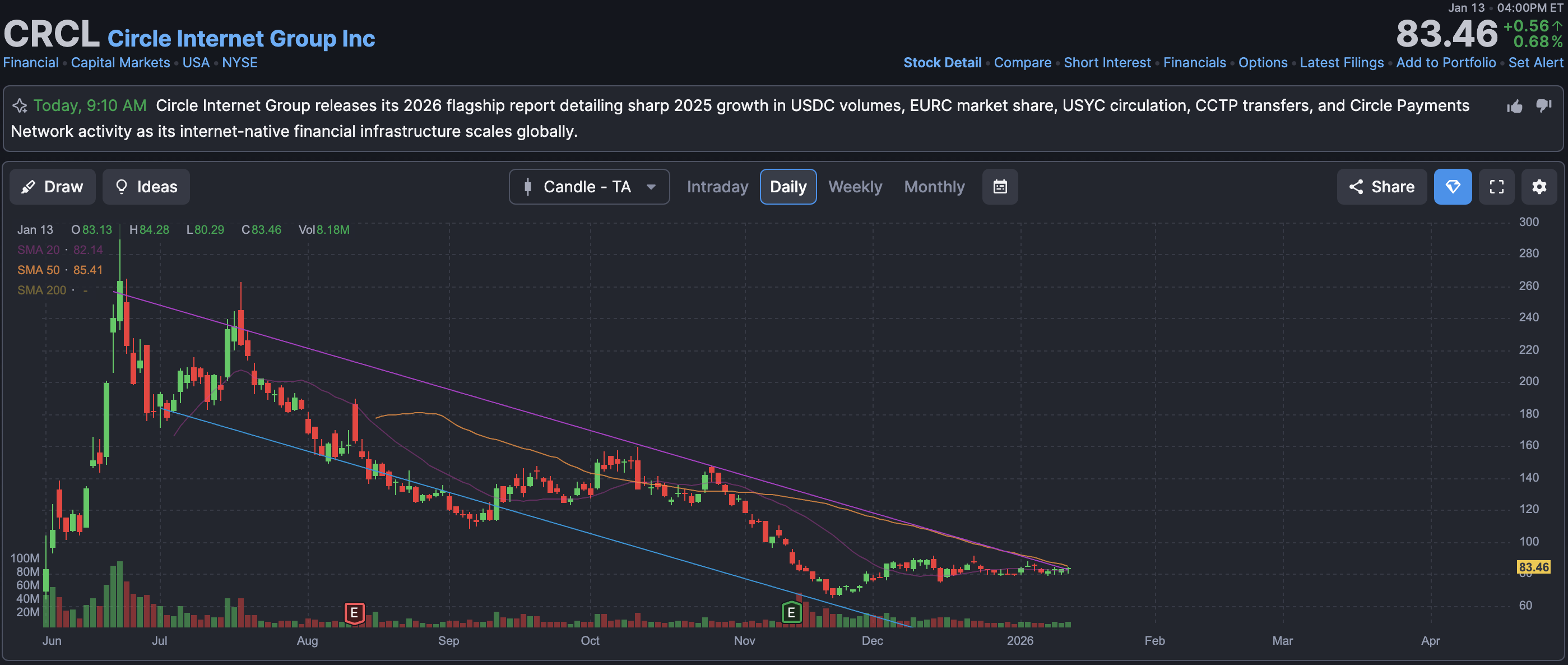
Task: Click the green earnings E marker
Action: pos(791,613)
